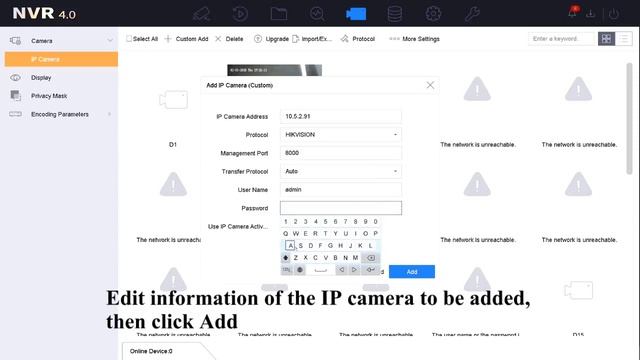Image resolution: width=640 pixels, height=360 pixels.
Task: Collapse the Camera sidebar section chevron
Action: click(110, 41)
